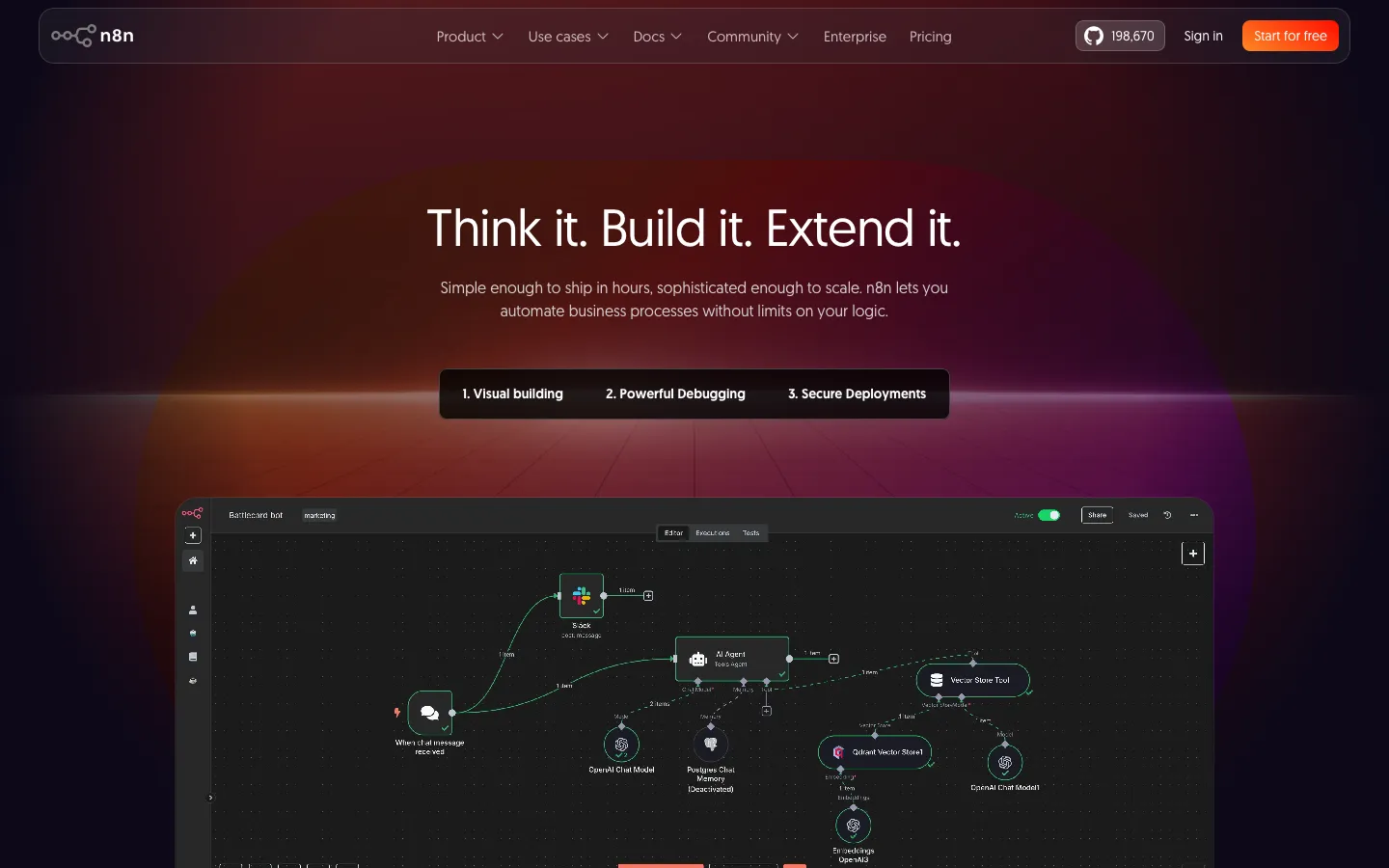The height and width of the screenshot is (868, 1389).
Task: Click the Think it. Build it. Extend it. heading
Action: coord(694,229)
